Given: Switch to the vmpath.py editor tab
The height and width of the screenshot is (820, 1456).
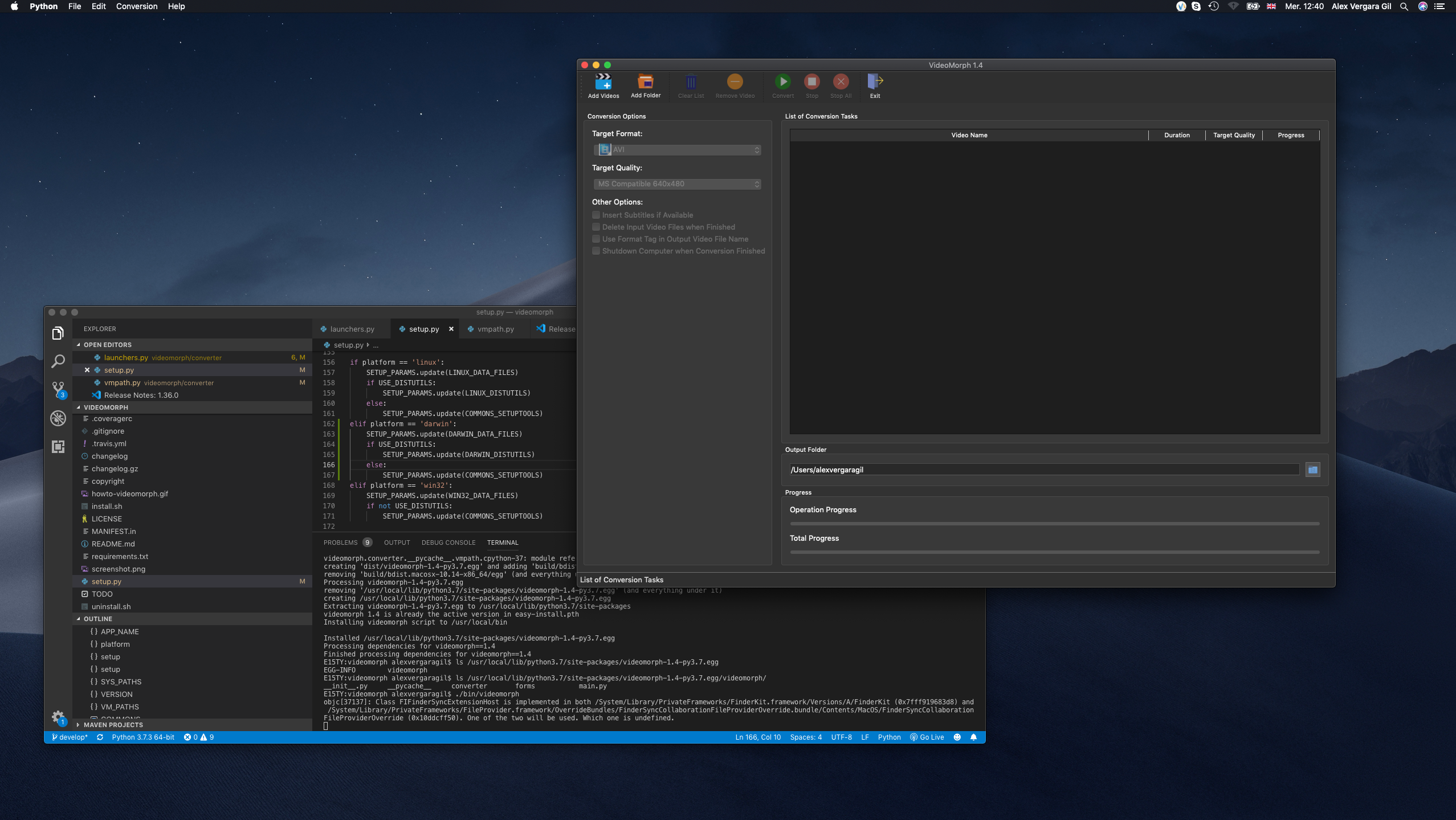Looking at the screenshot, I should [x=495, y=329].
